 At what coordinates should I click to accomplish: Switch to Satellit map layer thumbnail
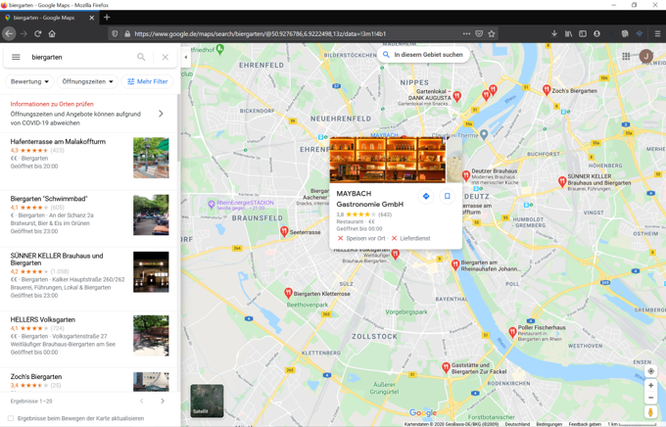207,401
